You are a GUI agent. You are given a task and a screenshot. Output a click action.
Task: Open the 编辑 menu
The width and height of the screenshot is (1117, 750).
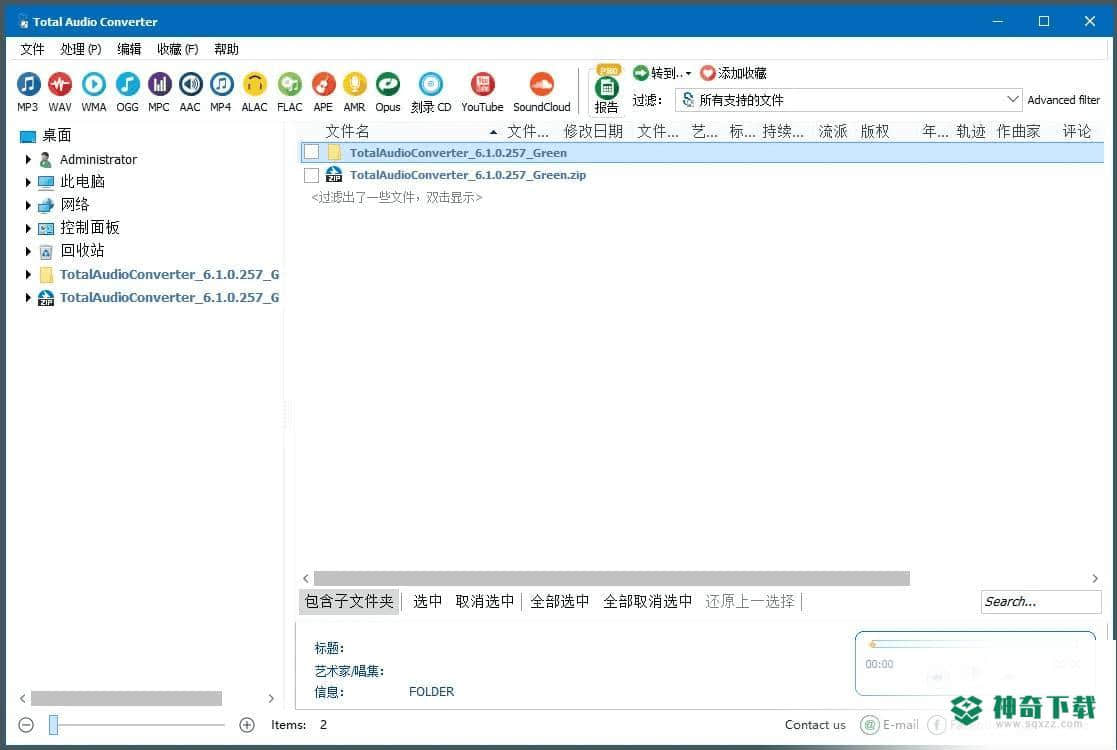(129, 49)
